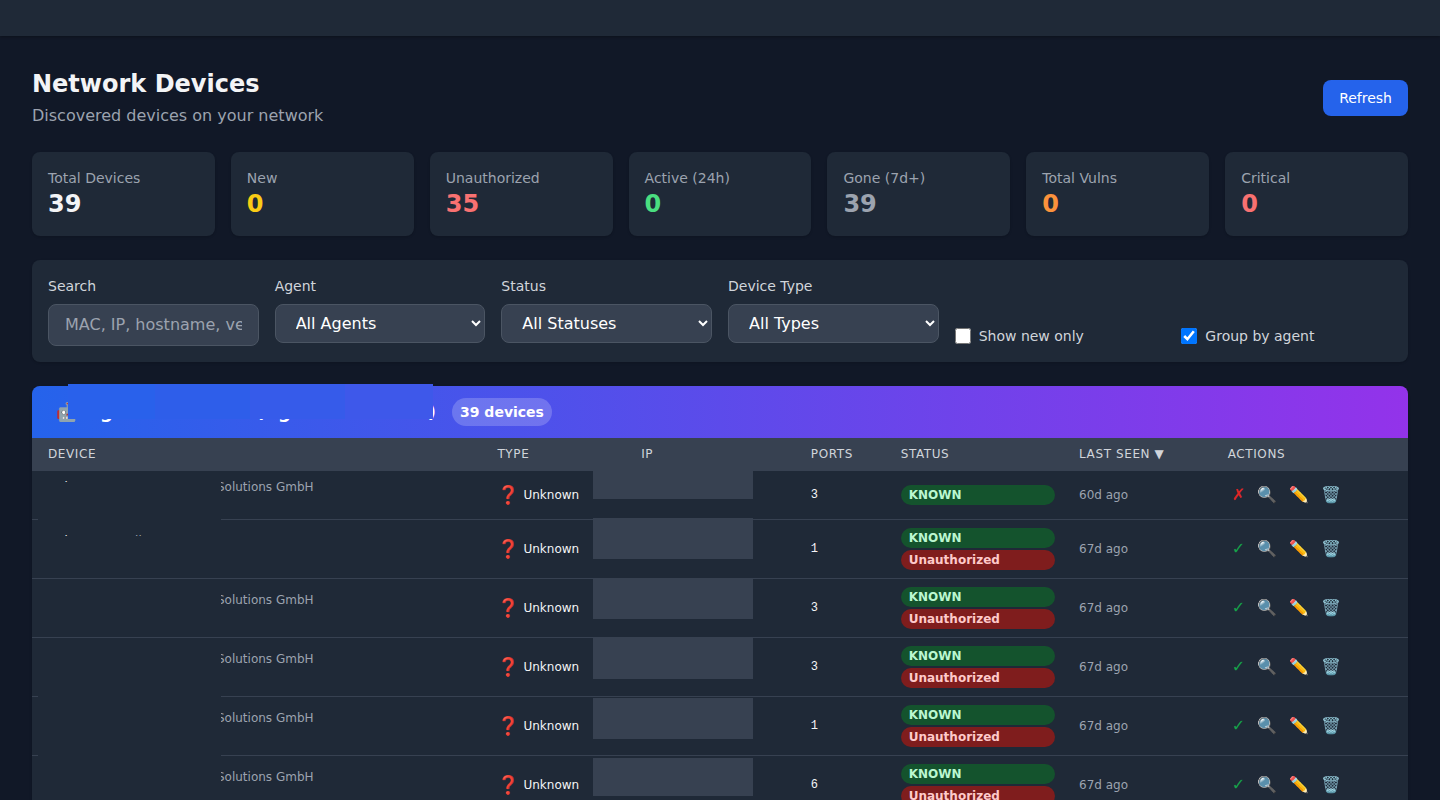Focus the Search input field

point(153,325)
